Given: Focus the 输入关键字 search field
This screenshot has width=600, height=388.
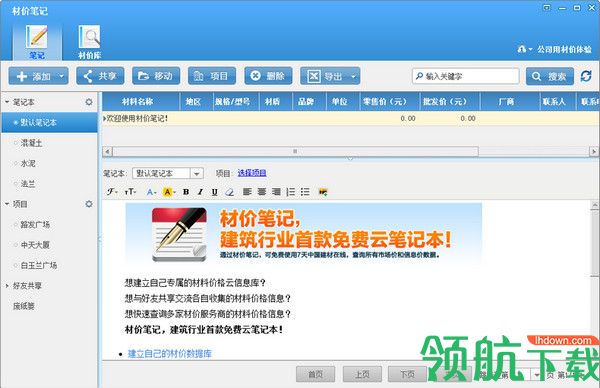Looking at the screenshot, I should click(x=466, y=76).
